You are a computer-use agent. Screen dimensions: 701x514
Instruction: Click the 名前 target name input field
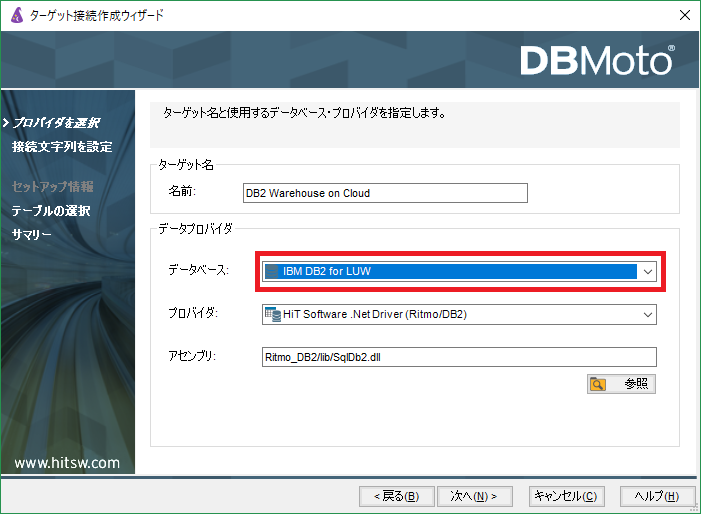tap(385, 193)
